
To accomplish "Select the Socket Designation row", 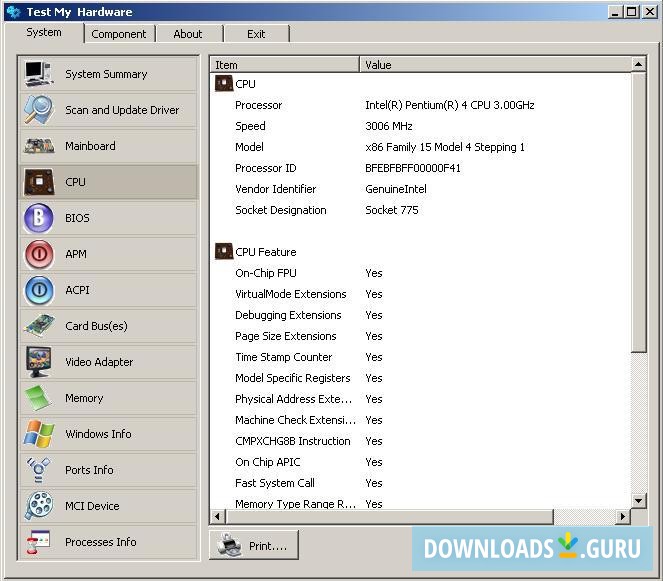I will tap(280, 210).
